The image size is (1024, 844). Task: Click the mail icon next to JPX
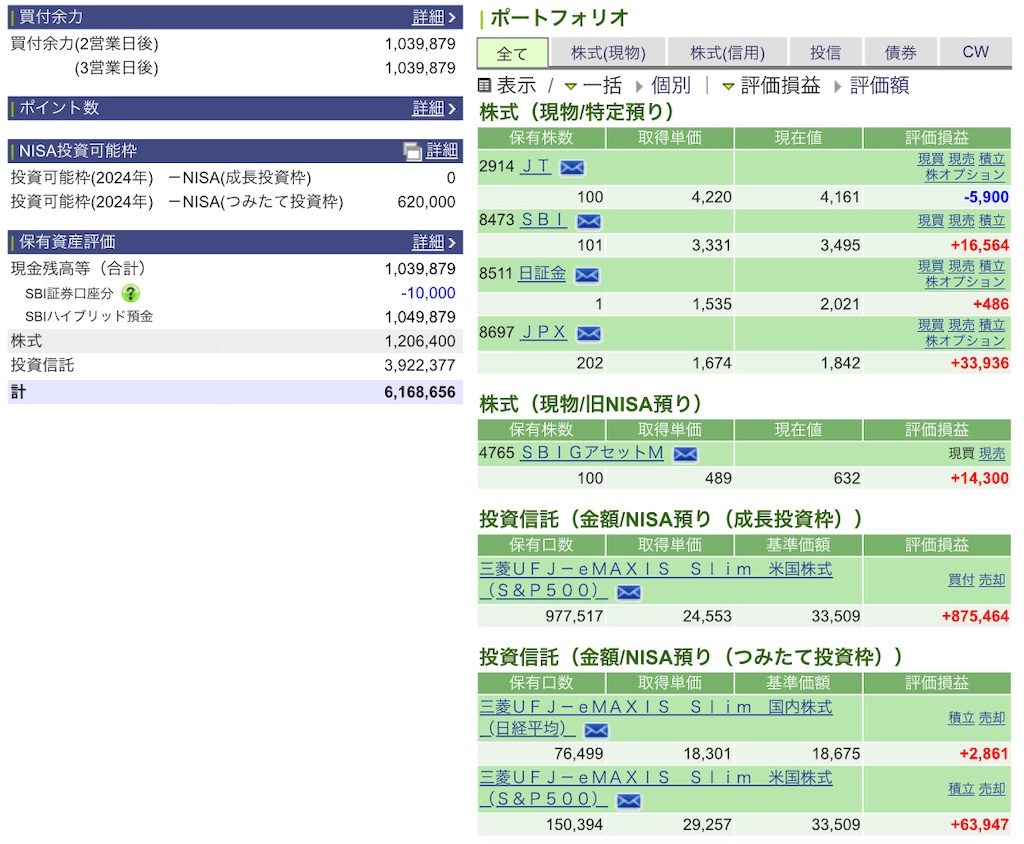coord(588,334)
